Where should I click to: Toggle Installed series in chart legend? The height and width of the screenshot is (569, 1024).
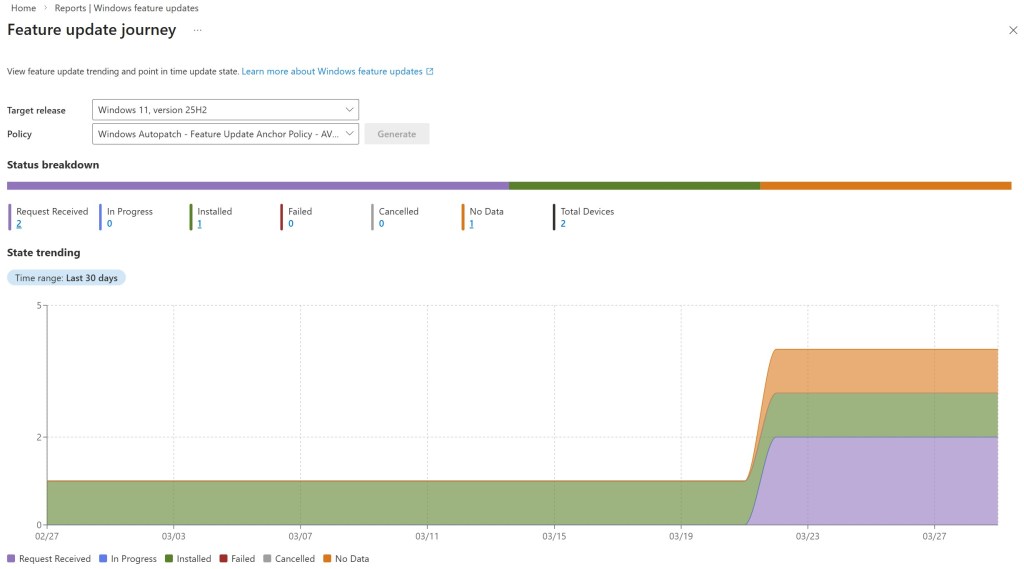tap(188, 559)
